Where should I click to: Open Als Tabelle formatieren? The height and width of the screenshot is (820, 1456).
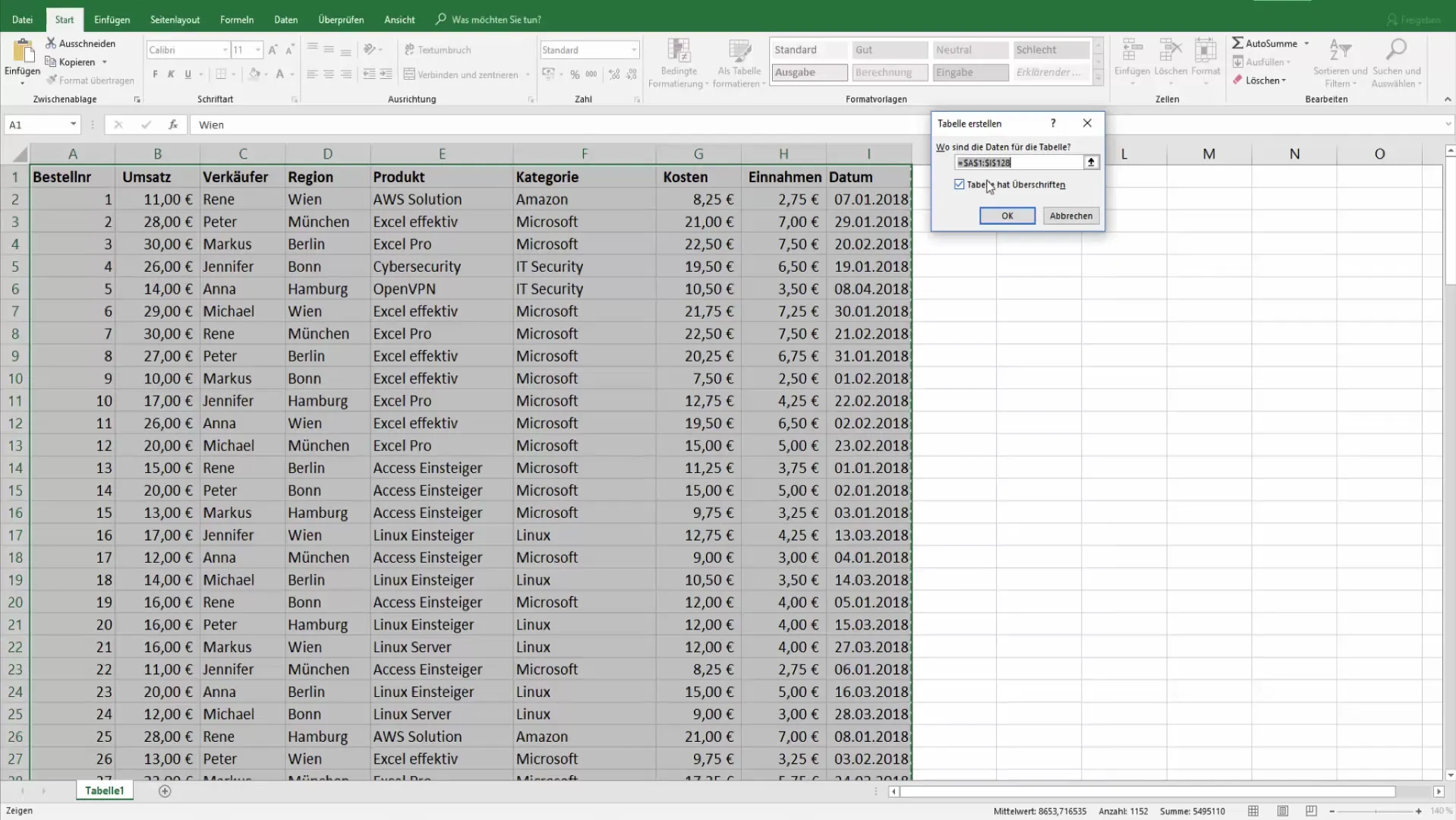(739, 64)
